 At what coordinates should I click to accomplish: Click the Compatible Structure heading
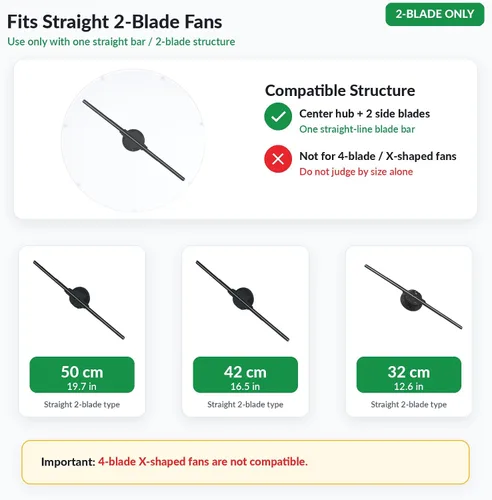pos(340,90)
